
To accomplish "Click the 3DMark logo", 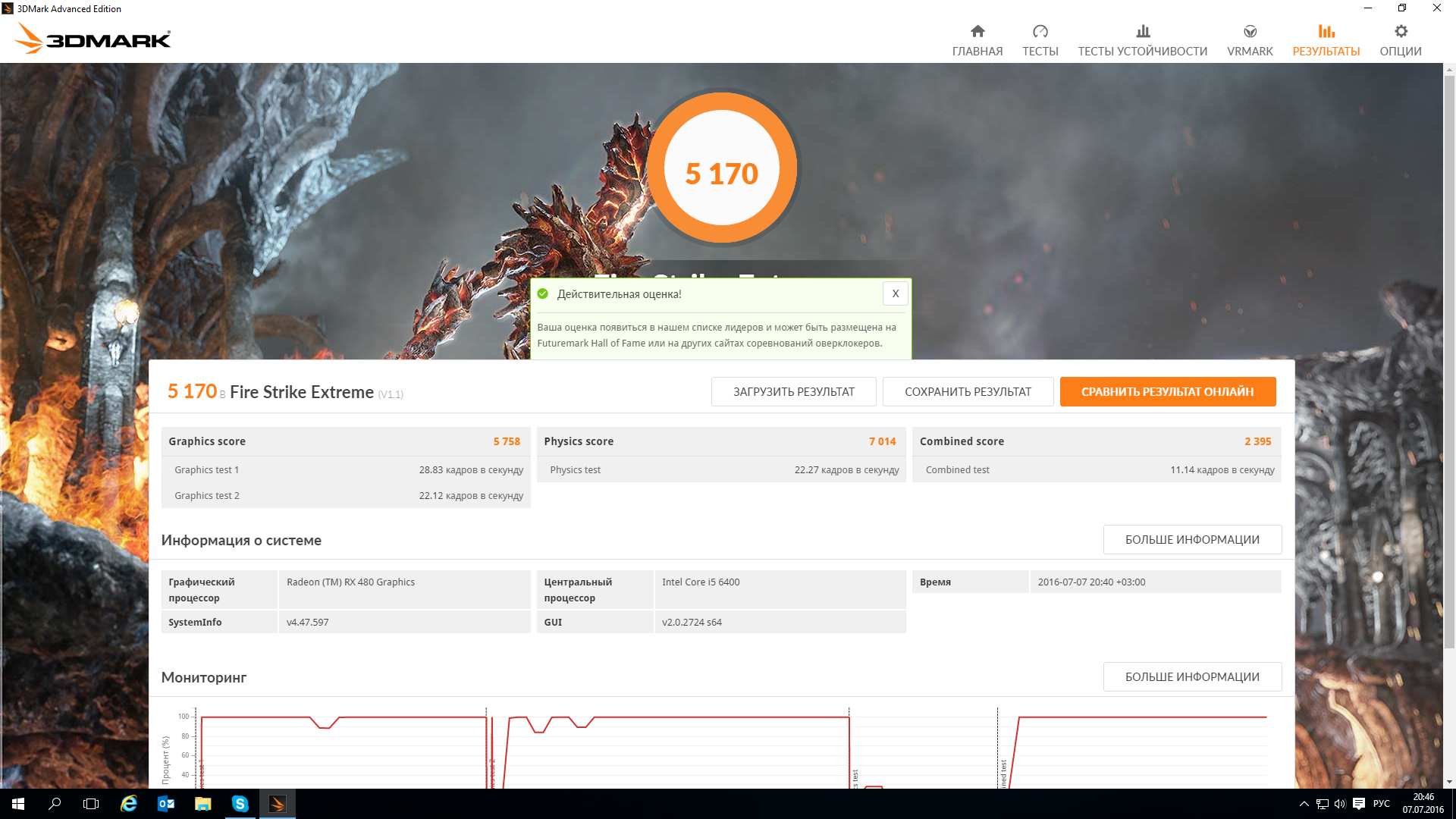I will pos(93,38).
